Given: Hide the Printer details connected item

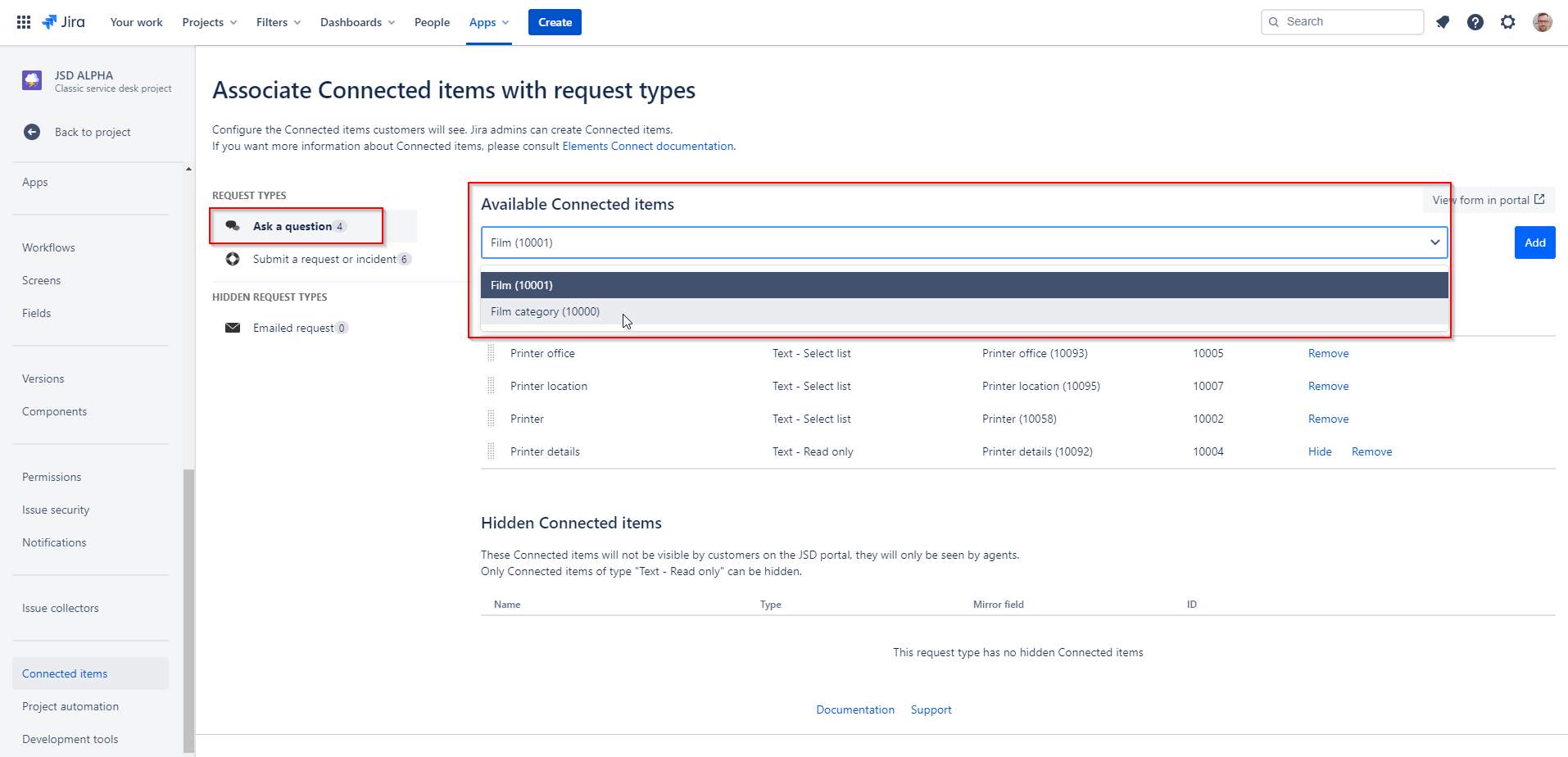Looking at the screenshot, I should coord(1319,451).
